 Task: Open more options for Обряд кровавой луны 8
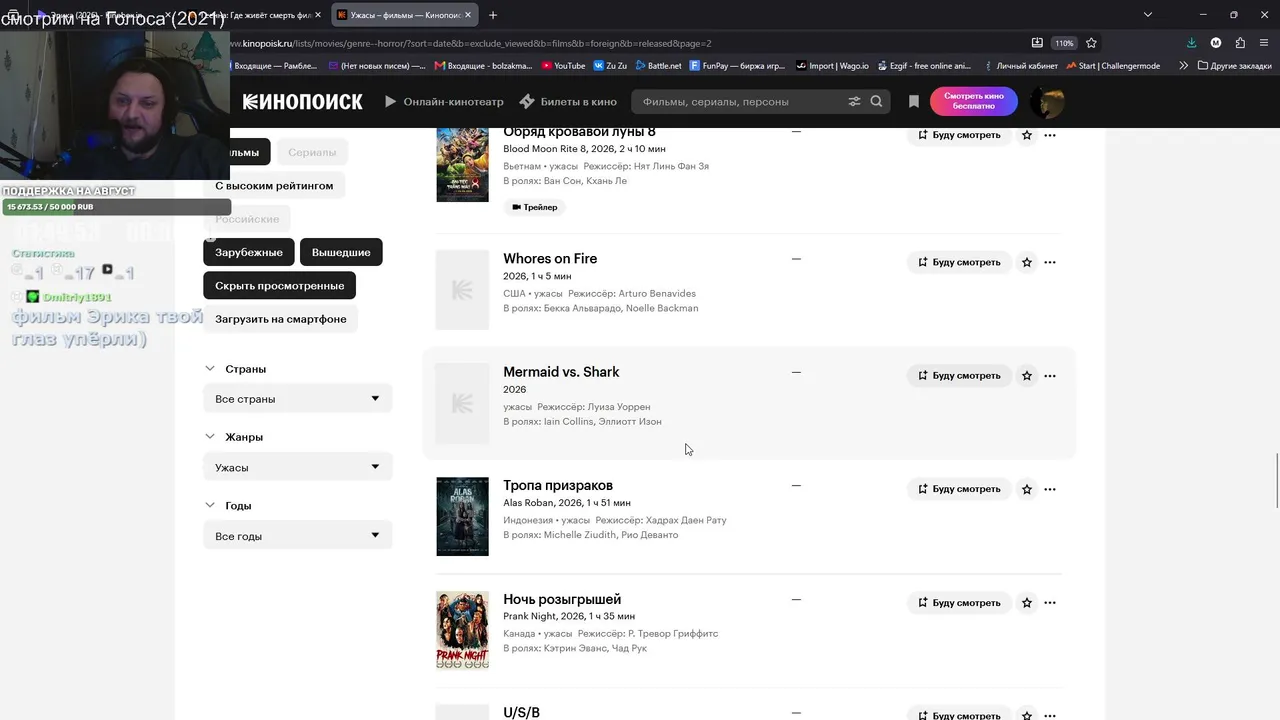1050,135
